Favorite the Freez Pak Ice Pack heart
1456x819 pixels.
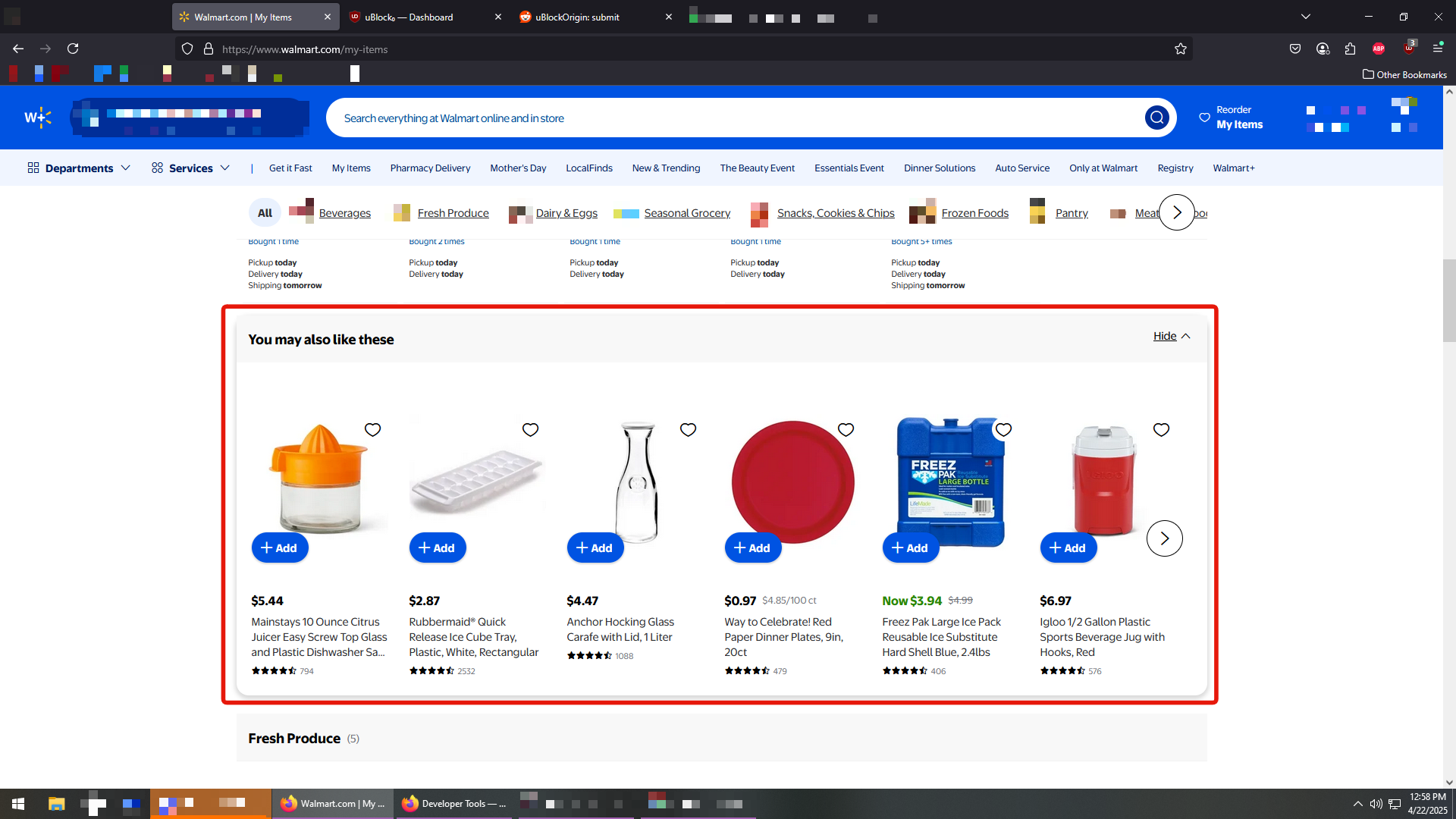[x=1003, y=430]
